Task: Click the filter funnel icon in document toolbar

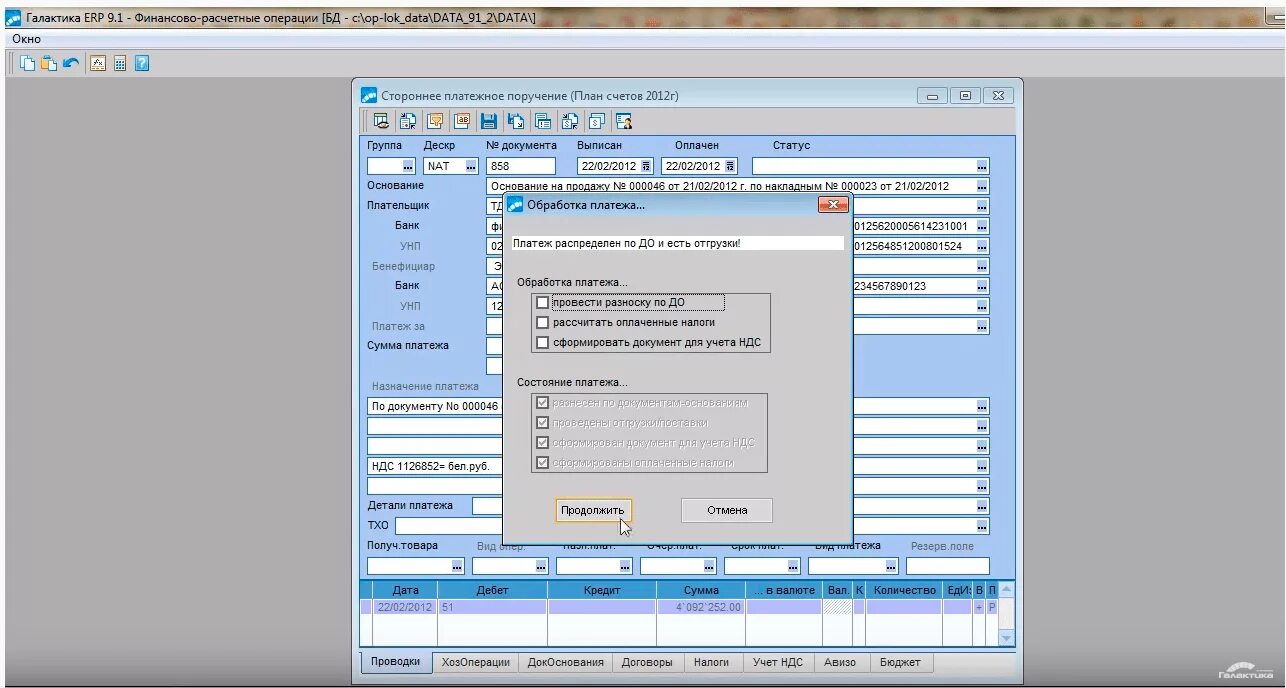Action: click(435, 122)
